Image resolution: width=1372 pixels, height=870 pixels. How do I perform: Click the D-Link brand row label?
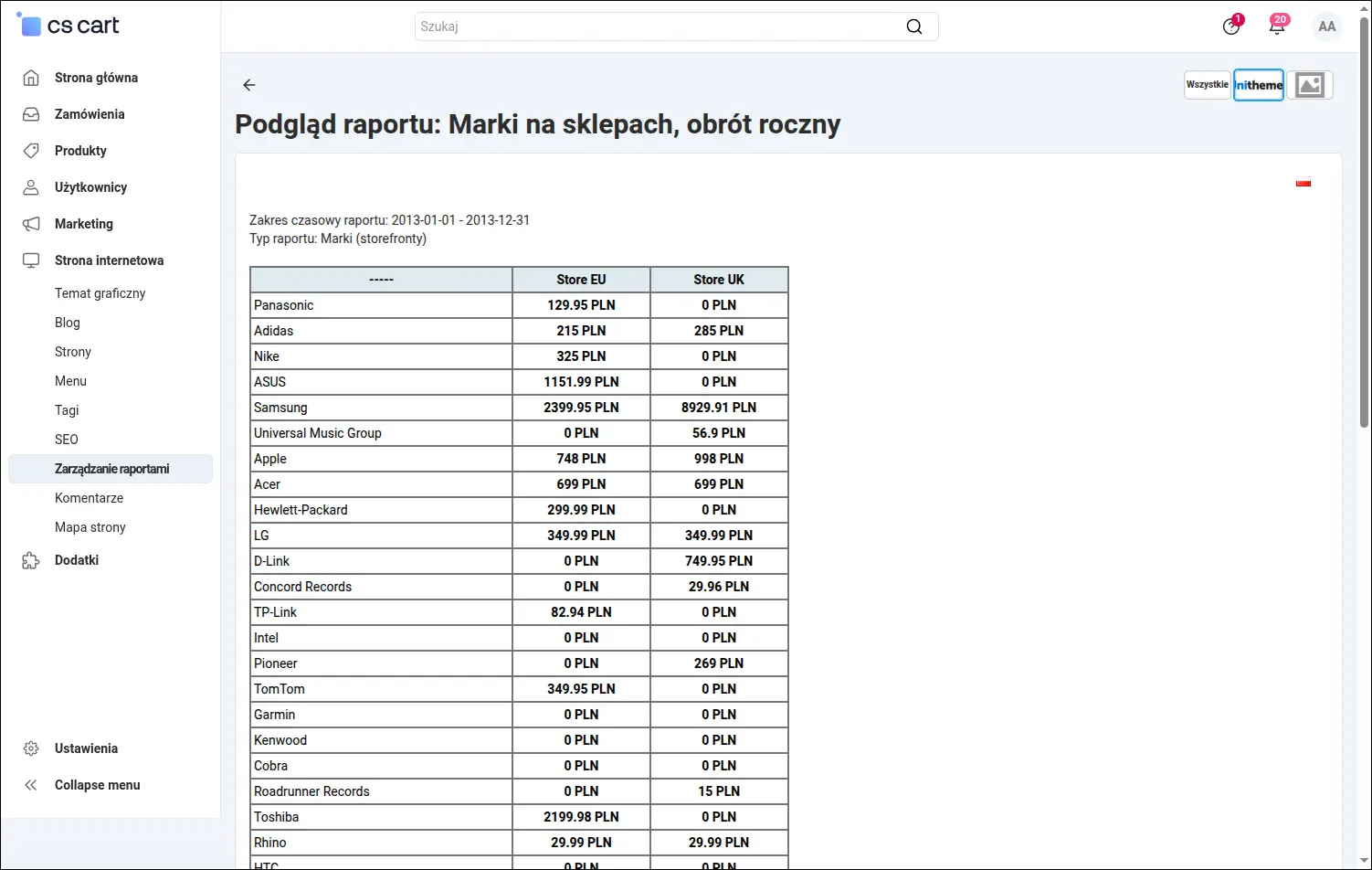(x=272, y=561)
